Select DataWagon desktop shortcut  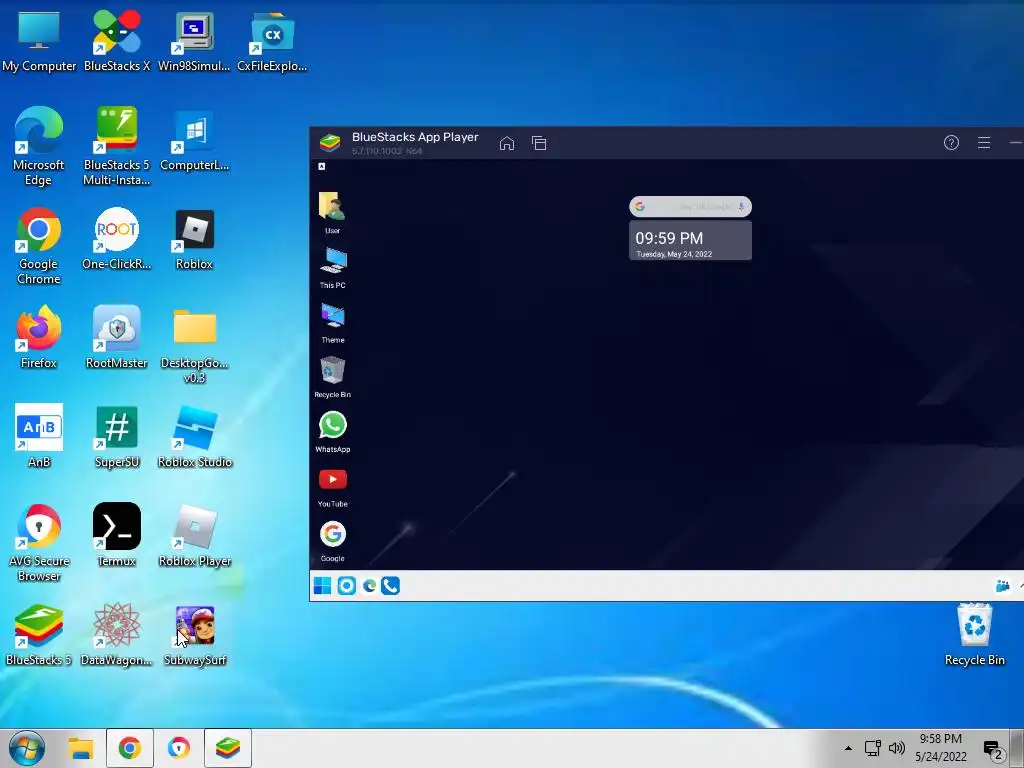pyautogui.click(x=117, y=635)
